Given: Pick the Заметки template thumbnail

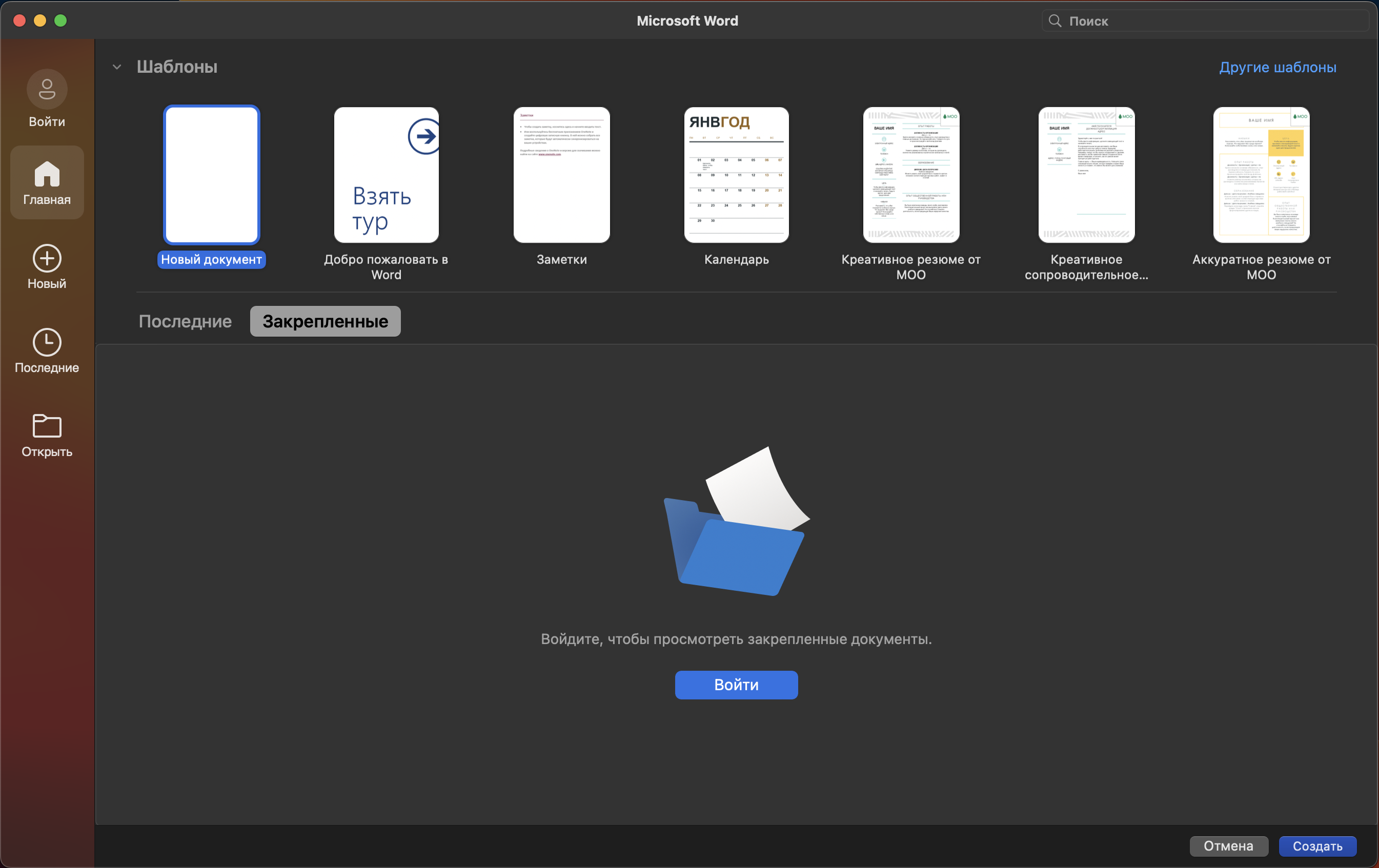Looking at the screenshot, I should tap(562, 175).
